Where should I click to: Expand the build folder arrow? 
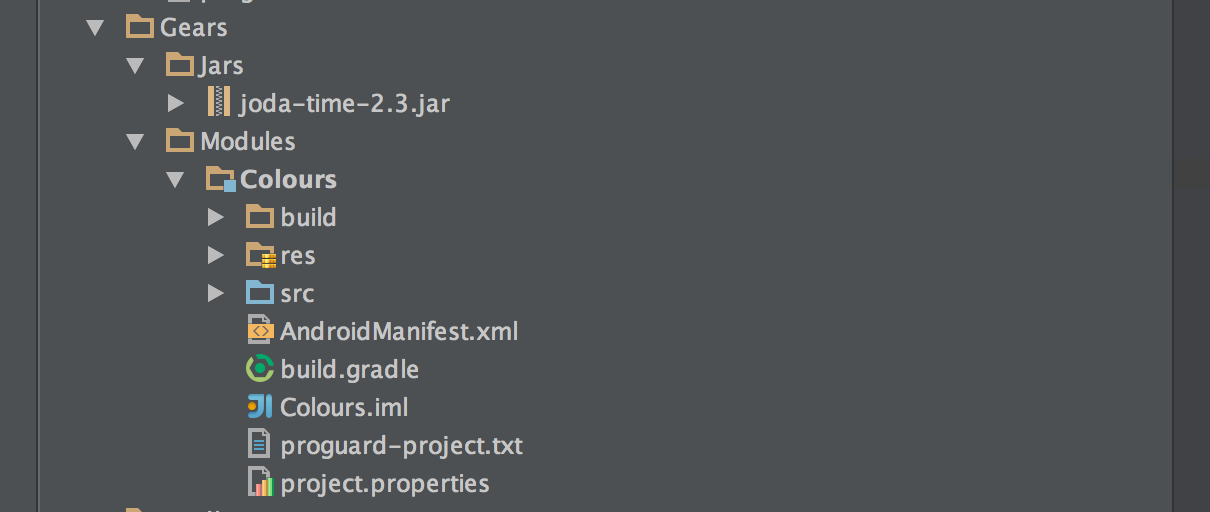(216, 217)
